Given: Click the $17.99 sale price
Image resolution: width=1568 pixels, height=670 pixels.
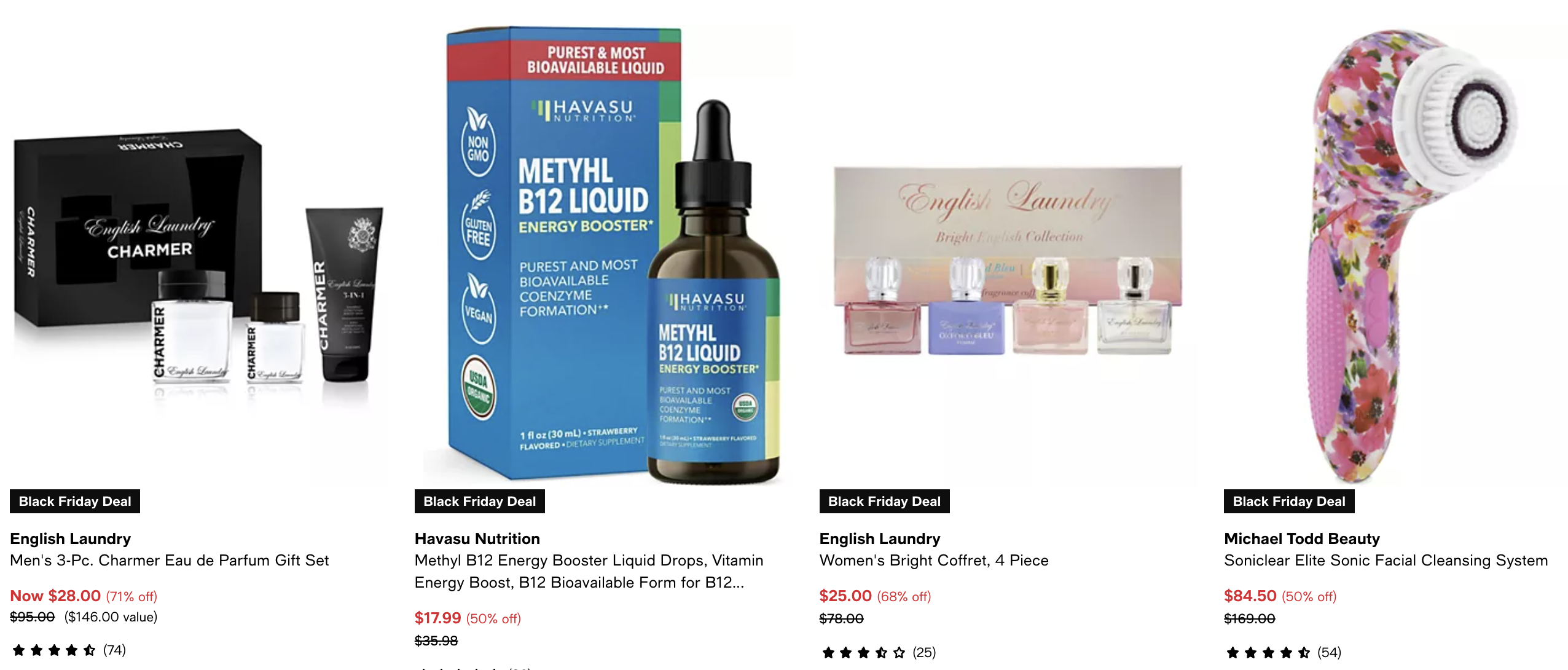Looking at the screenshot, I should coord(437,618).
